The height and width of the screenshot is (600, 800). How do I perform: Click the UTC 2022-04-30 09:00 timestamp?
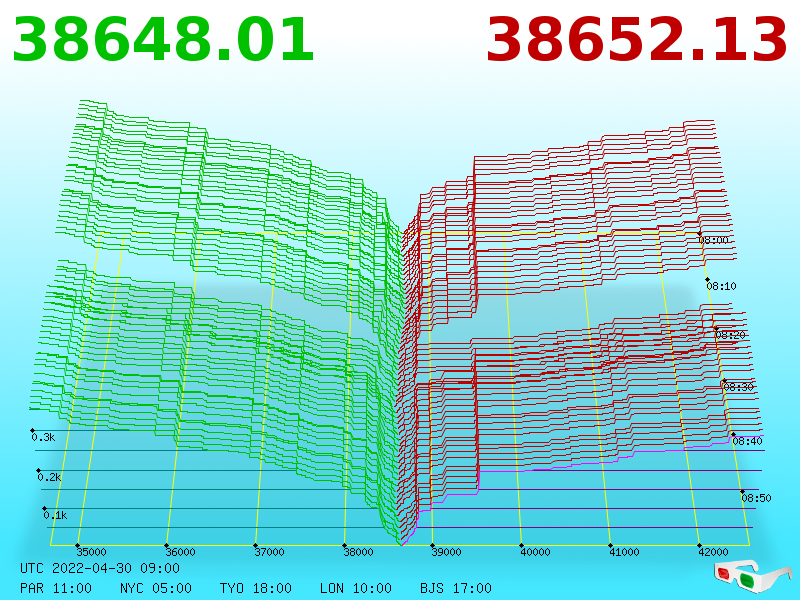click(100, 568)
